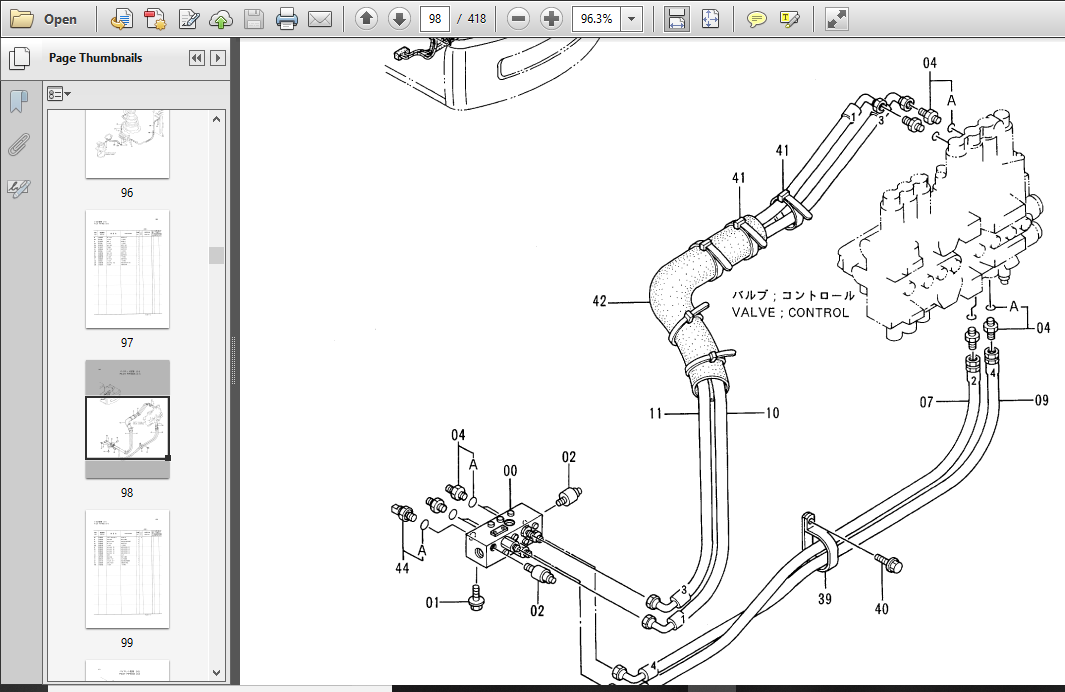Click part number 01 label
This screenshot has width=1065, height=692.
click(433, 602)
